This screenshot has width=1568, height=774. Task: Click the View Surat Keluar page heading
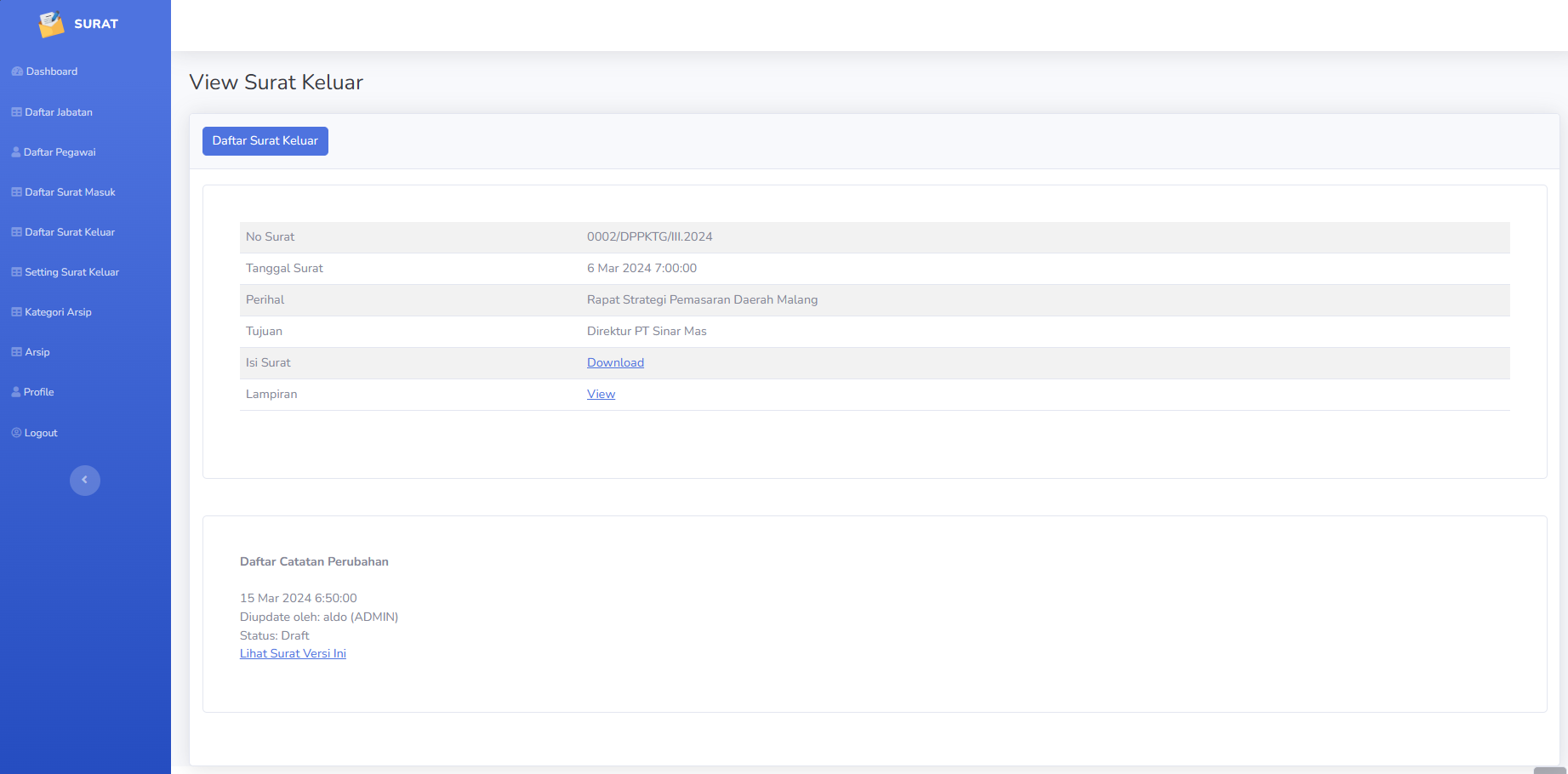(x=277, y=83)
